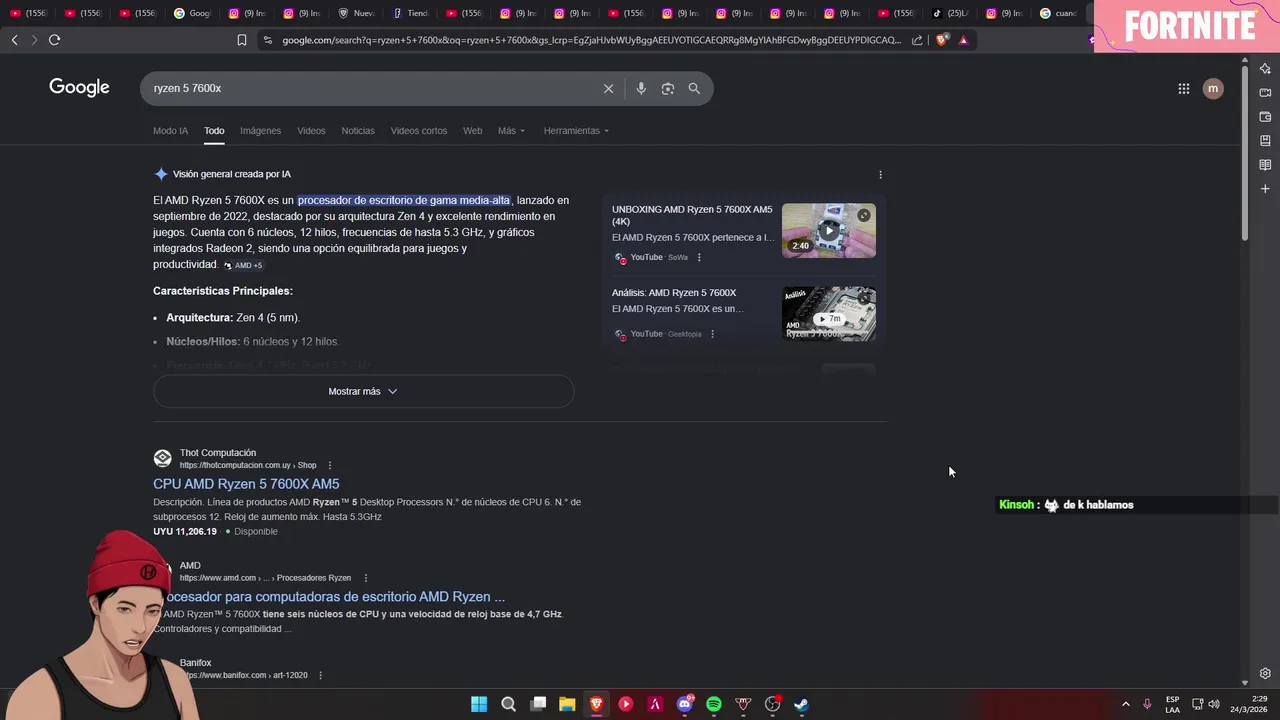Click the taskbar volume speaker icon

click(1214, 704)
